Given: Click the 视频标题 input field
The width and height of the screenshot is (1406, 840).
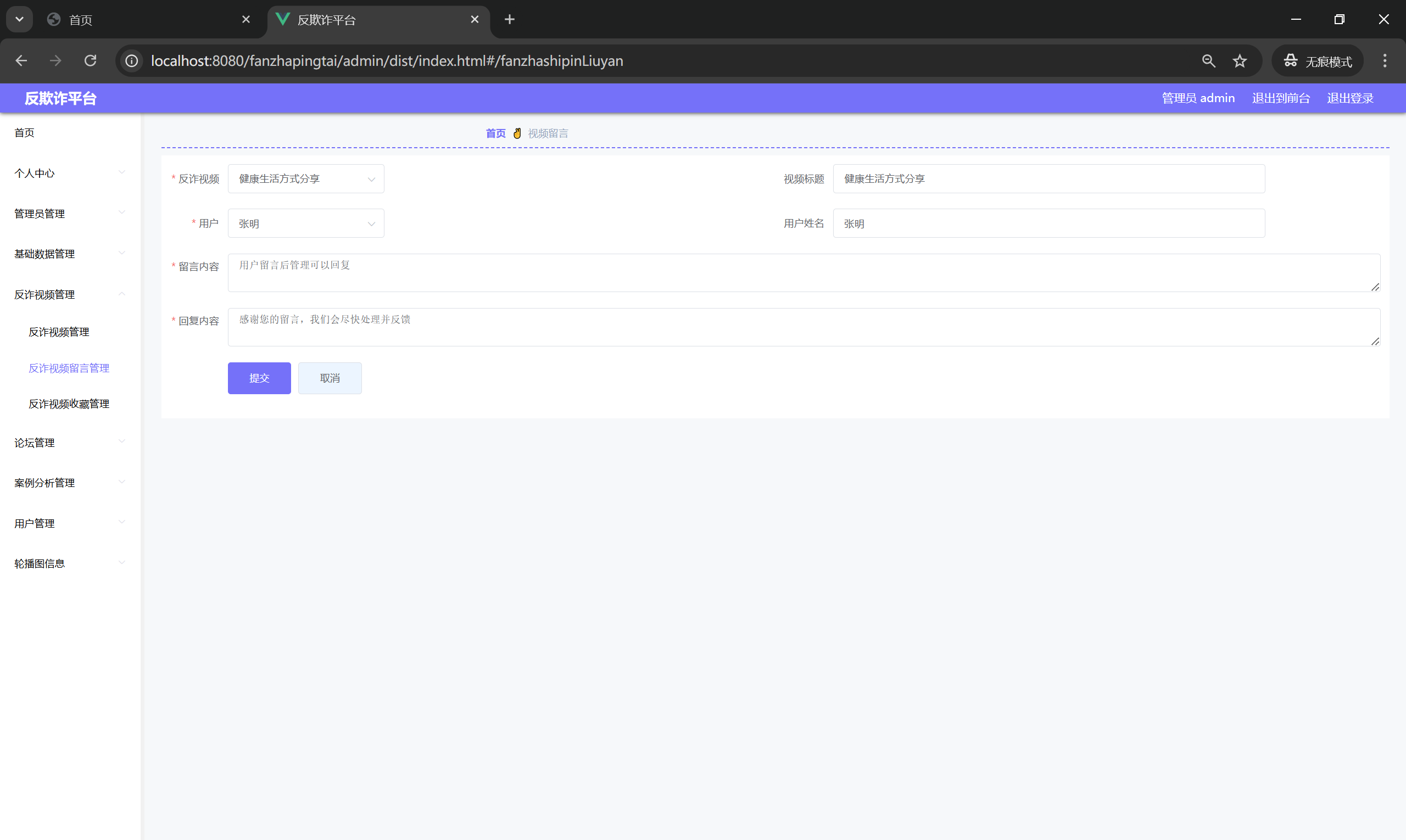Looking at the screenshot, I should 1048,178.
